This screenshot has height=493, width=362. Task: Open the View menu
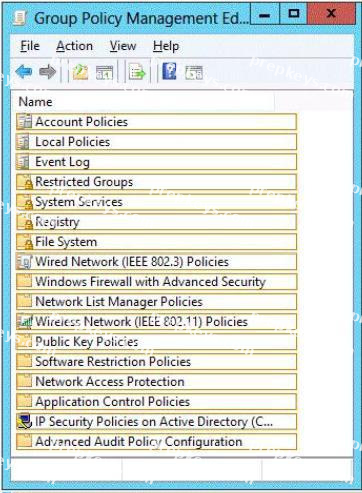click(x=123, y=46)
